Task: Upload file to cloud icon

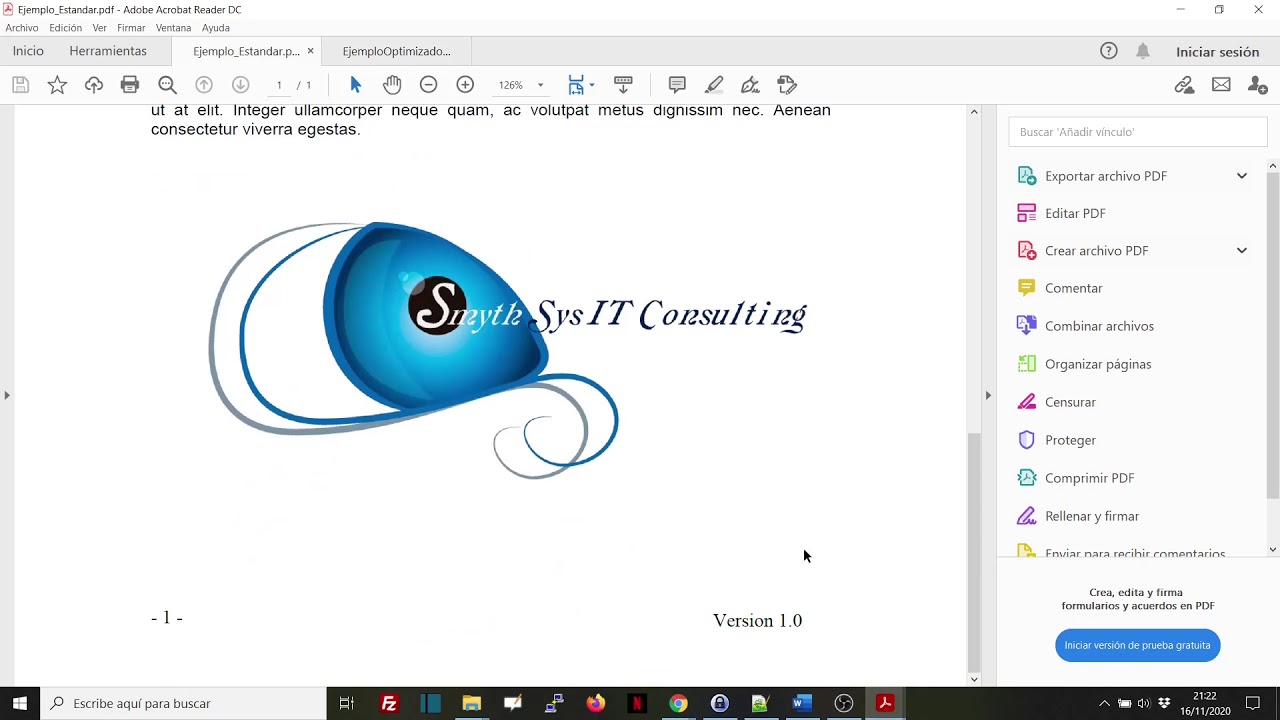Action: pos(94,85)
